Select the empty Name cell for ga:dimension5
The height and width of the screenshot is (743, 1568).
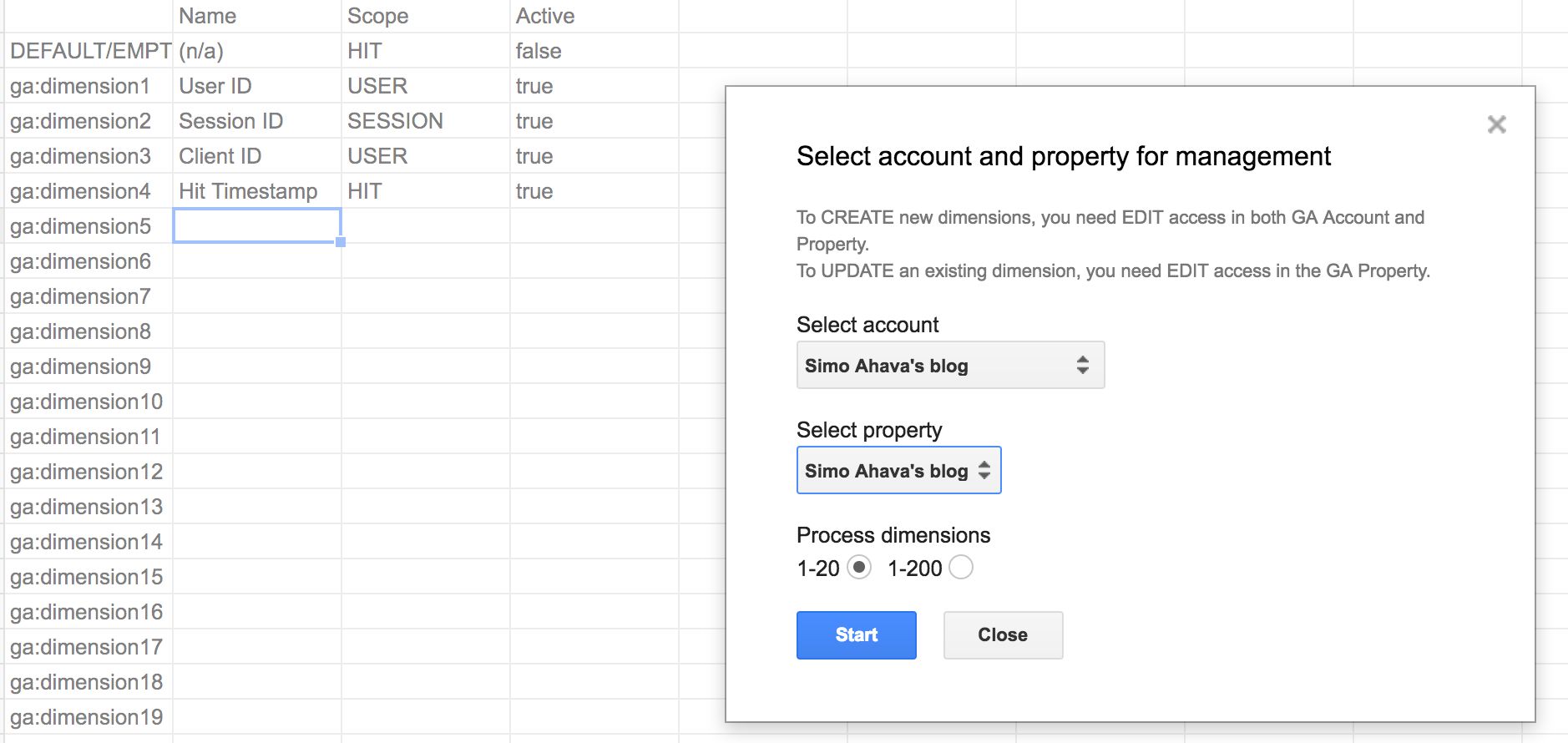pos(256,225)
